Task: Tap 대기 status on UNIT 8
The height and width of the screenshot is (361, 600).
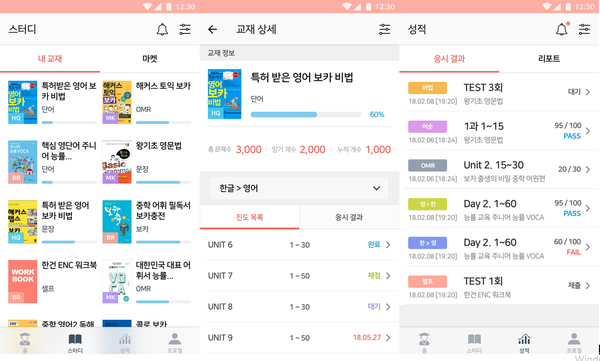Action: click(374, 307)
